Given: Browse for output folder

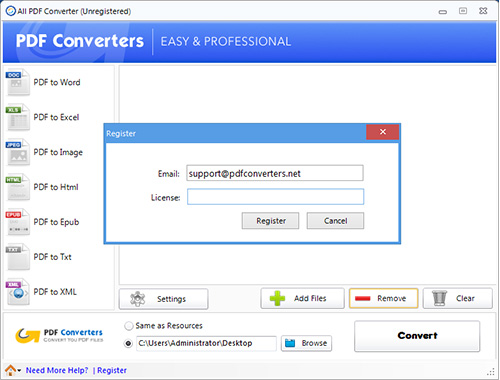Looking at the screenshot, I should [x=306, y=343].
